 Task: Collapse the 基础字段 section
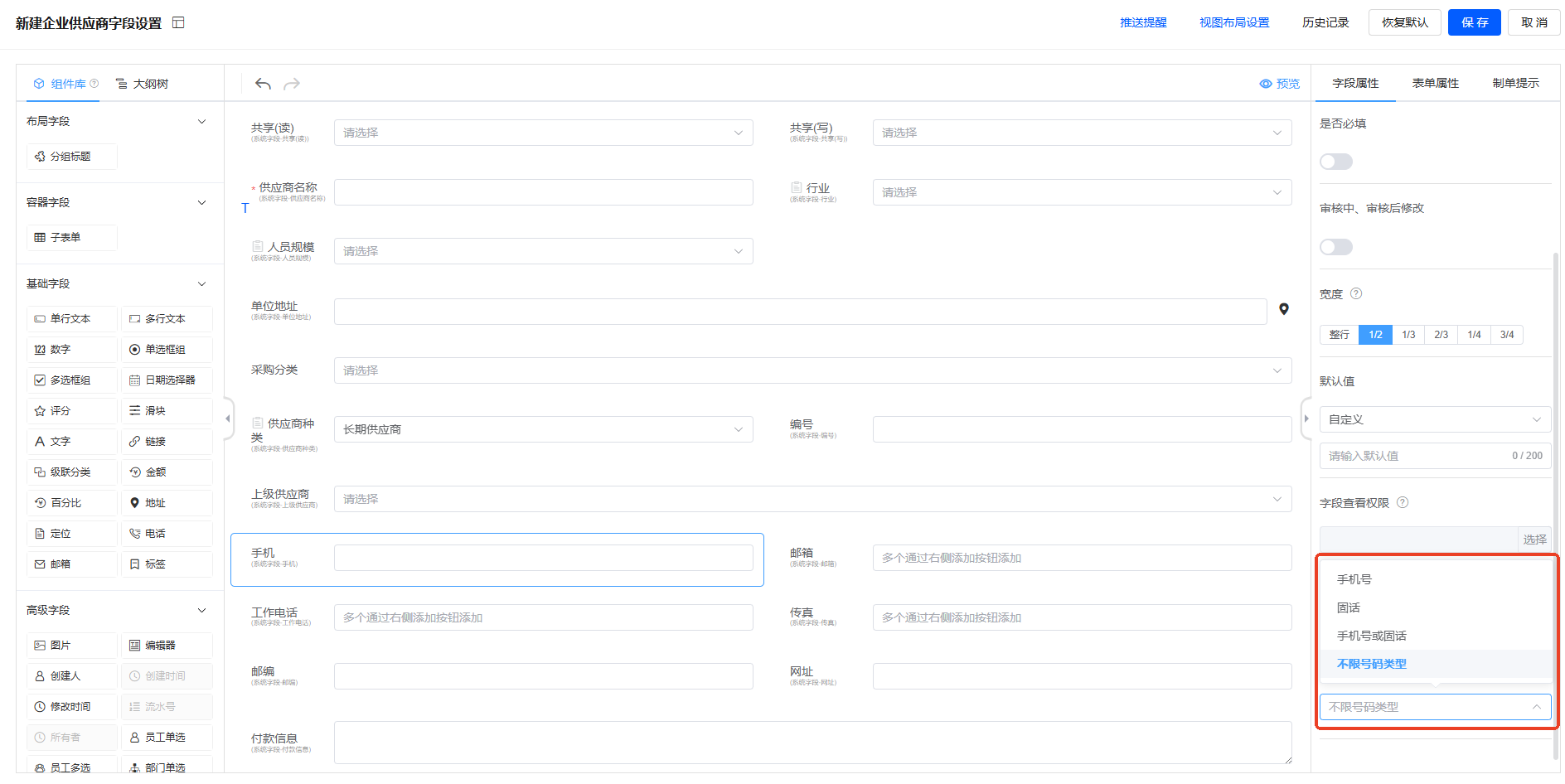(201, 284)
